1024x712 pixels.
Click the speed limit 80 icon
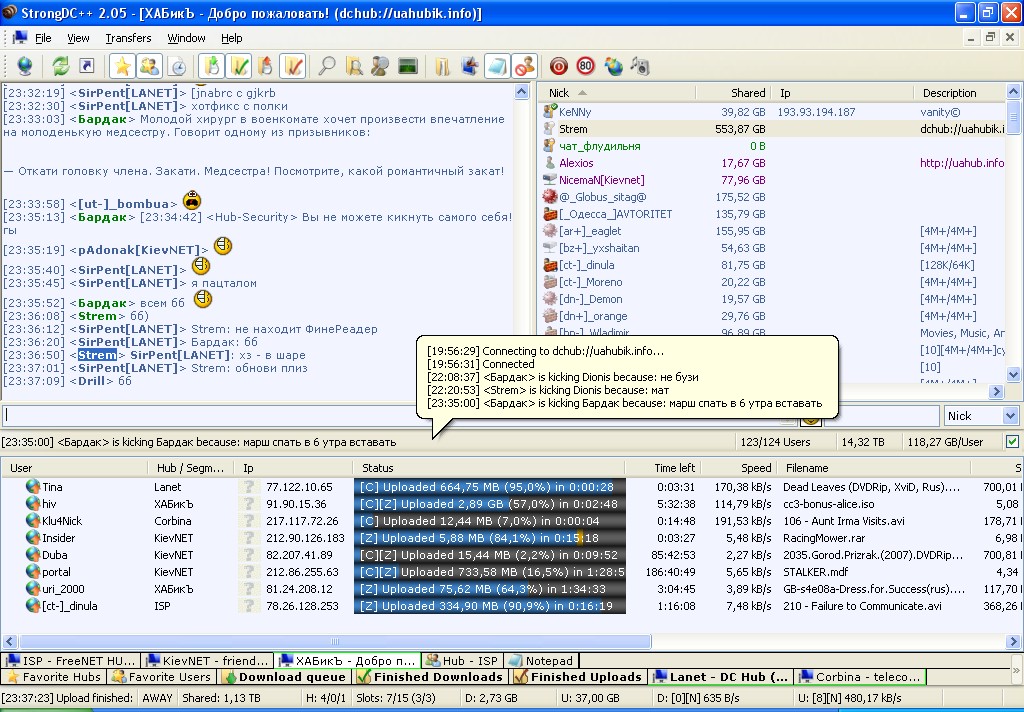[x=585, y=66]
